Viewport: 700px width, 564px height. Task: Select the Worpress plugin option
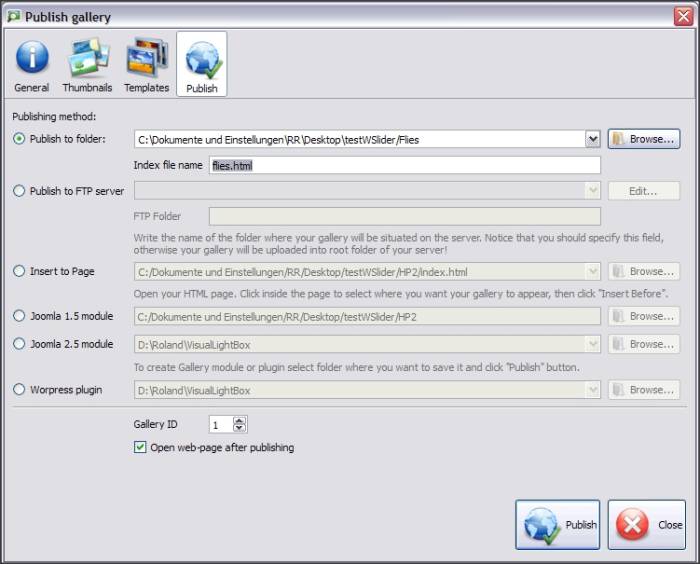coord(19,390)
